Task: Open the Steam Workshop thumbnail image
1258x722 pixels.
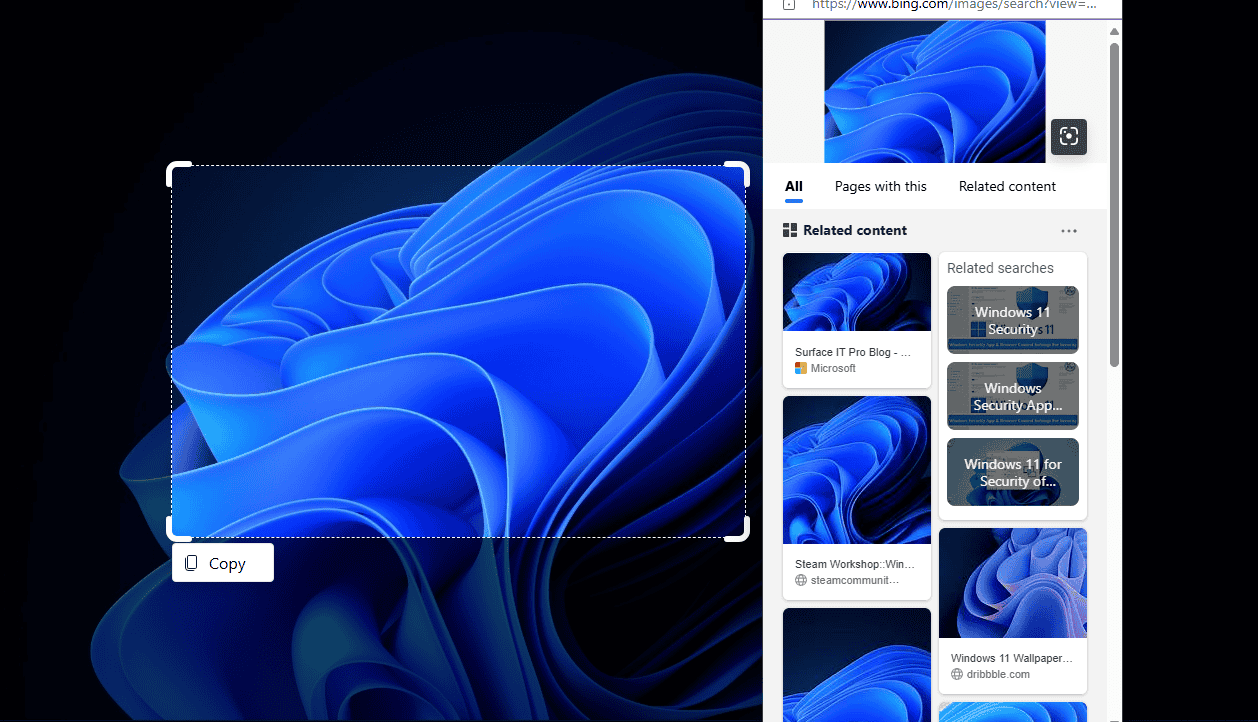Action: point(857,470)
